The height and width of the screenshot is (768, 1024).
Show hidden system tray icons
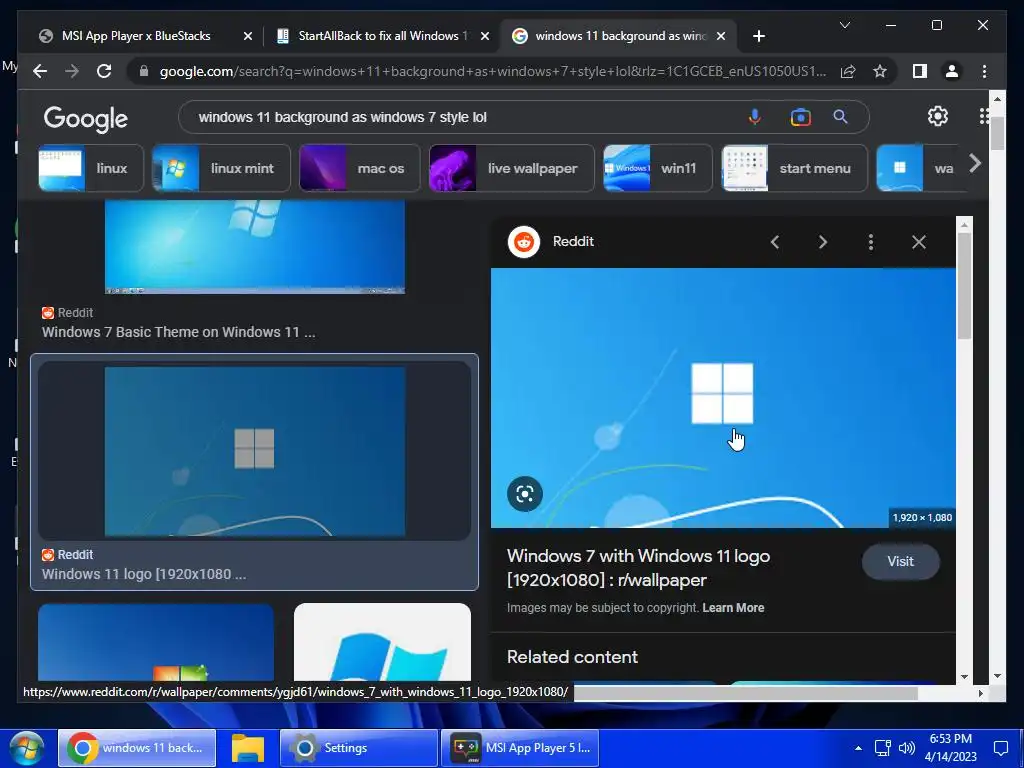[858, 748]
